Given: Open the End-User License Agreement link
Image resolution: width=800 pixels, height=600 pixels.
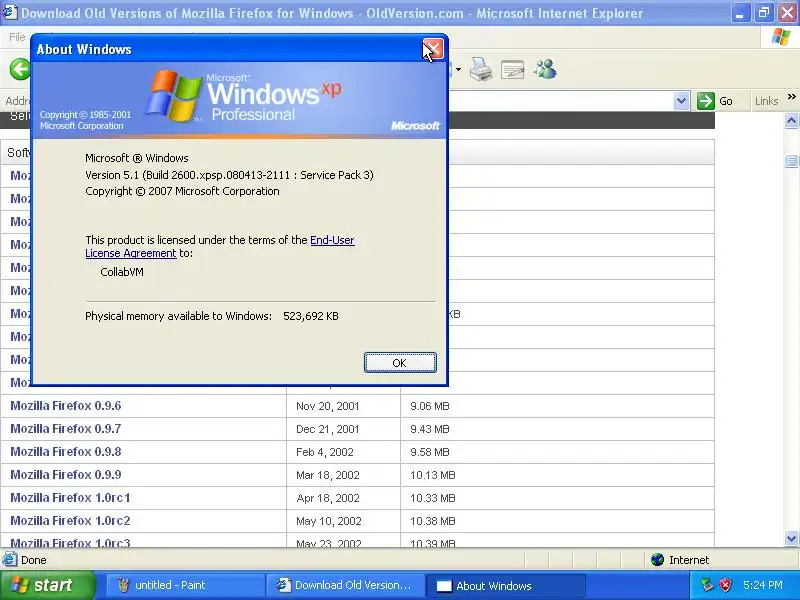Looking at the screenshot, I should pos(220,246).
